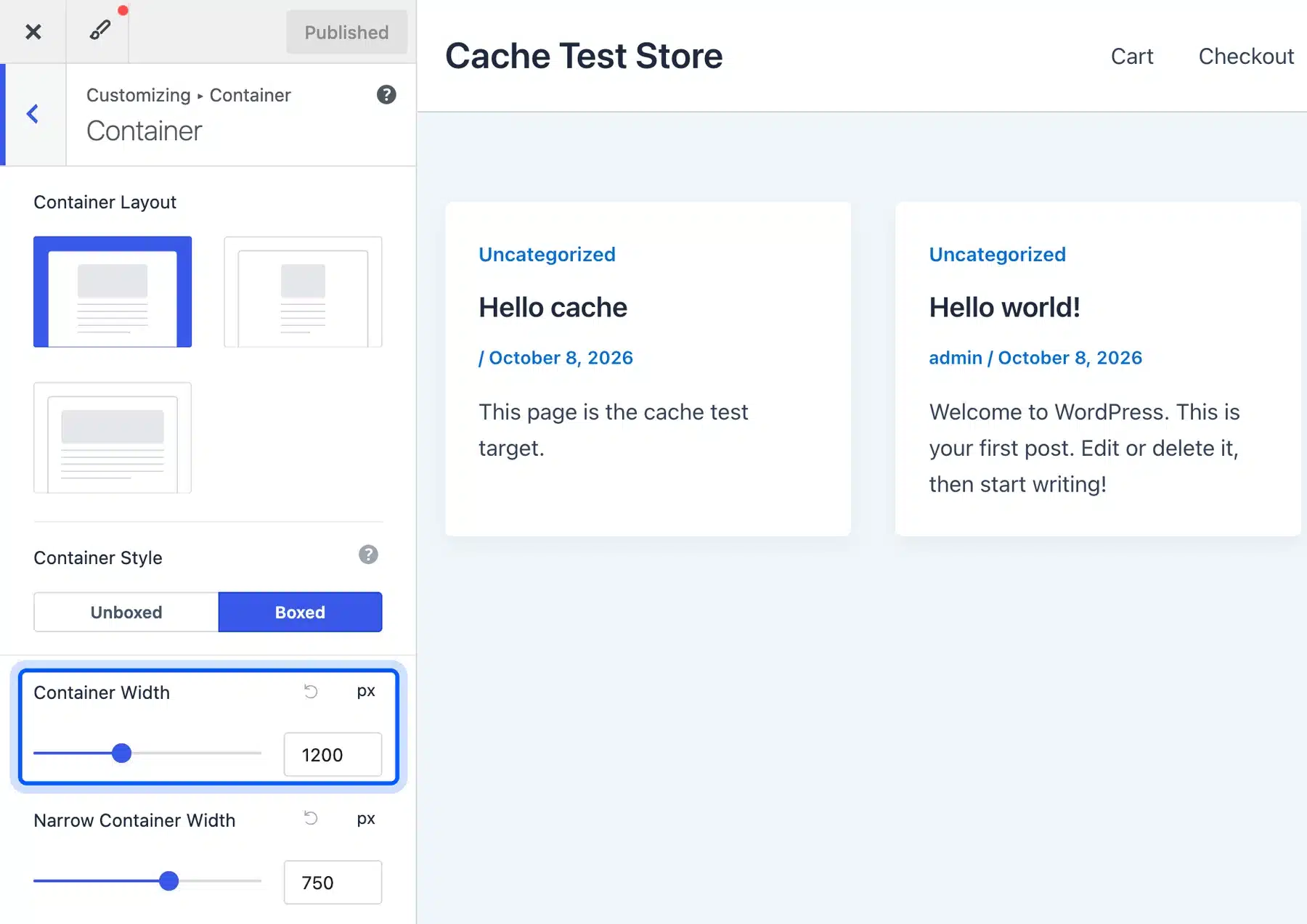
Task: Select the first highlighted container layout thumbnail
Action: tap(113, 292)
